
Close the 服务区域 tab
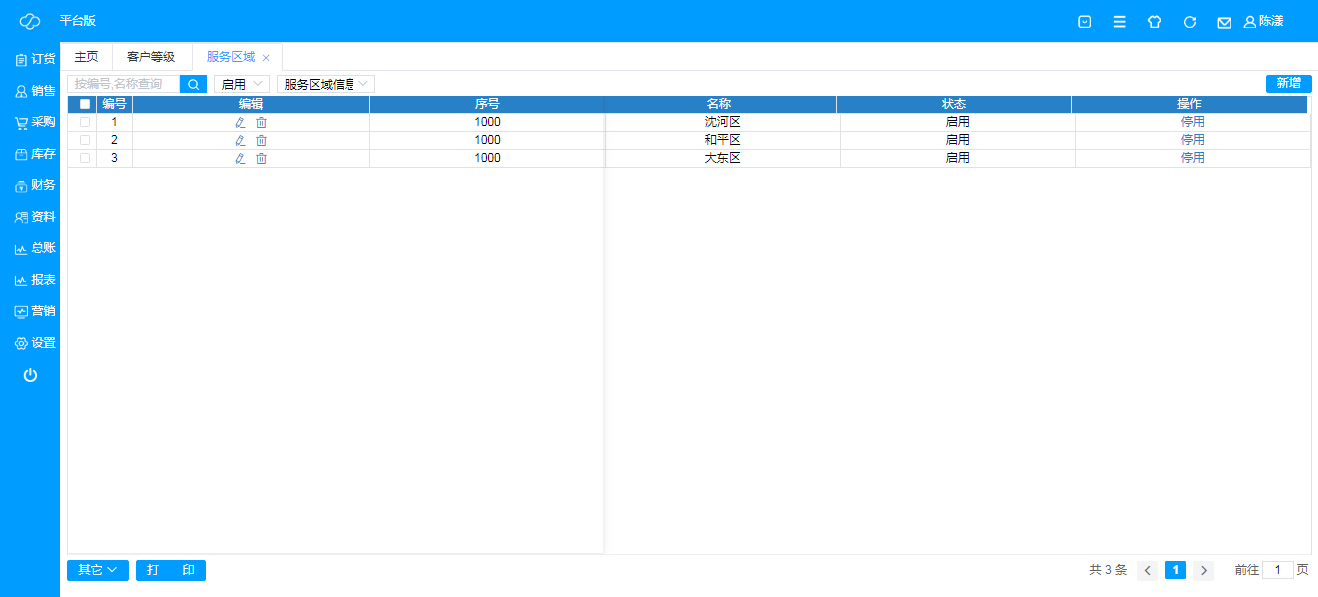point(266,58)
